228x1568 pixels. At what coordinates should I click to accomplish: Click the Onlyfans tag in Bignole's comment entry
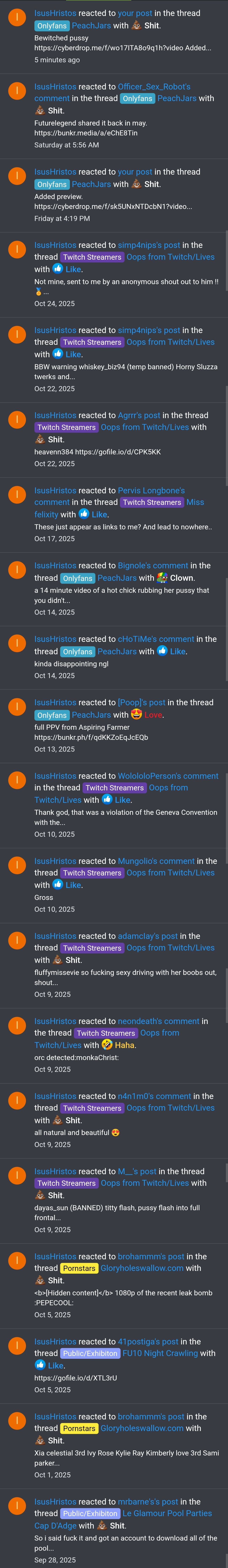pos(77,578)
